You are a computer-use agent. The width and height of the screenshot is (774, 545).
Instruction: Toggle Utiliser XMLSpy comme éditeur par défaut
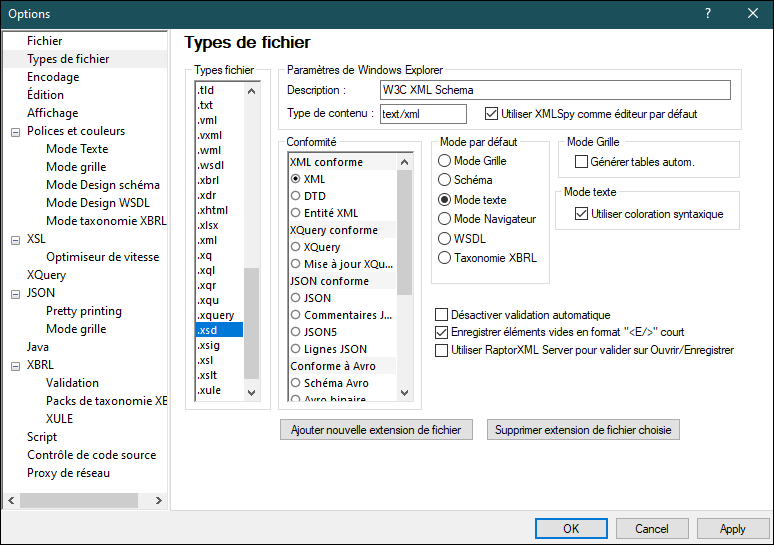pyautogui.click(x=491, y=114)
